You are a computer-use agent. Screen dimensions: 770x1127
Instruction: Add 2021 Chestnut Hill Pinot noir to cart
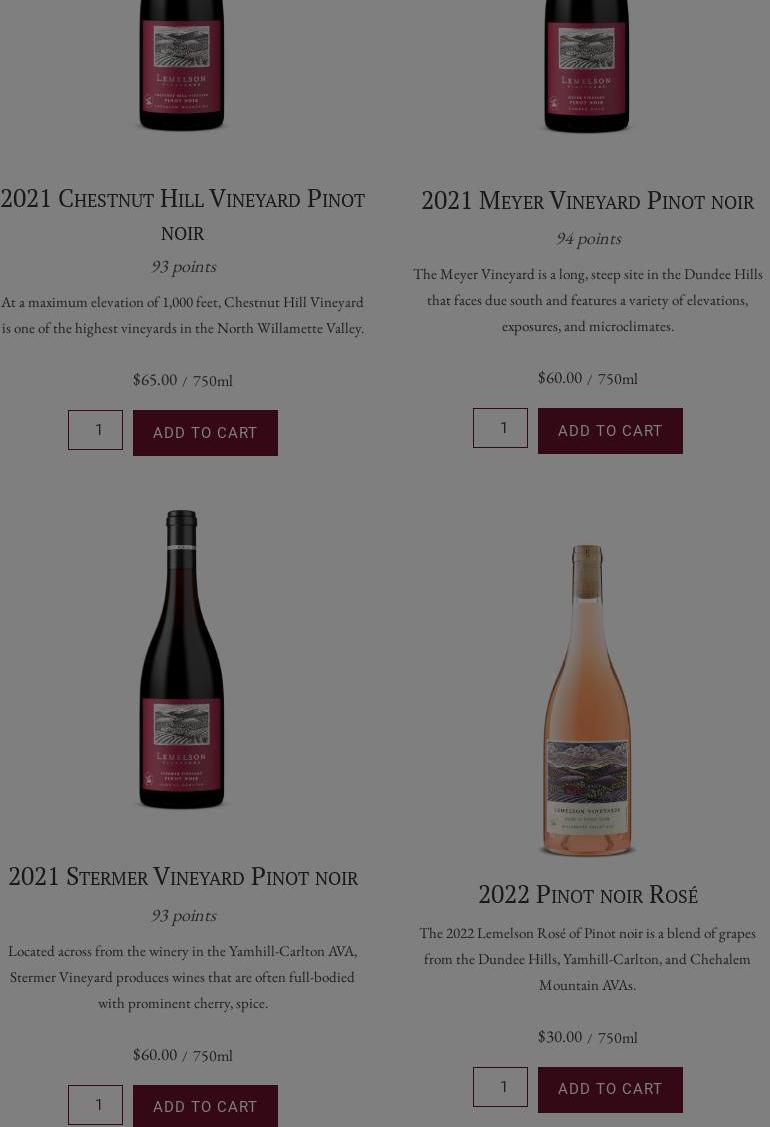click(x=205, y=433)
